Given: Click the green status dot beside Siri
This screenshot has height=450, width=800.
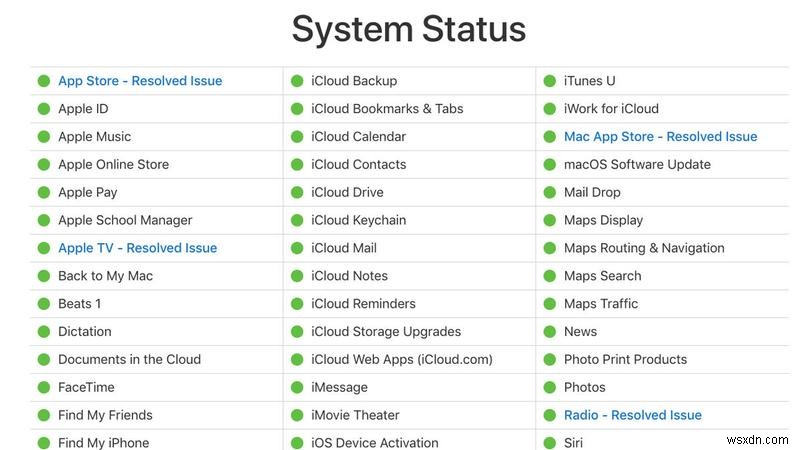Looking at the screenshot, I should pyautogui.click(x=549, y=443).
